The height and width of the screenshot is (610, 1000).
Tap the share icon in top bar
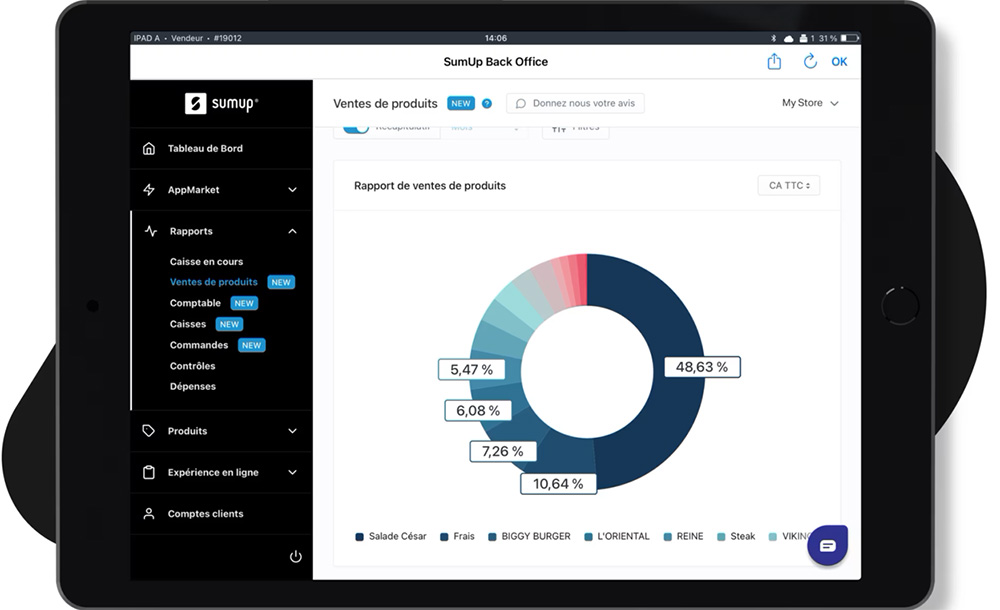[x=774, y=62]
